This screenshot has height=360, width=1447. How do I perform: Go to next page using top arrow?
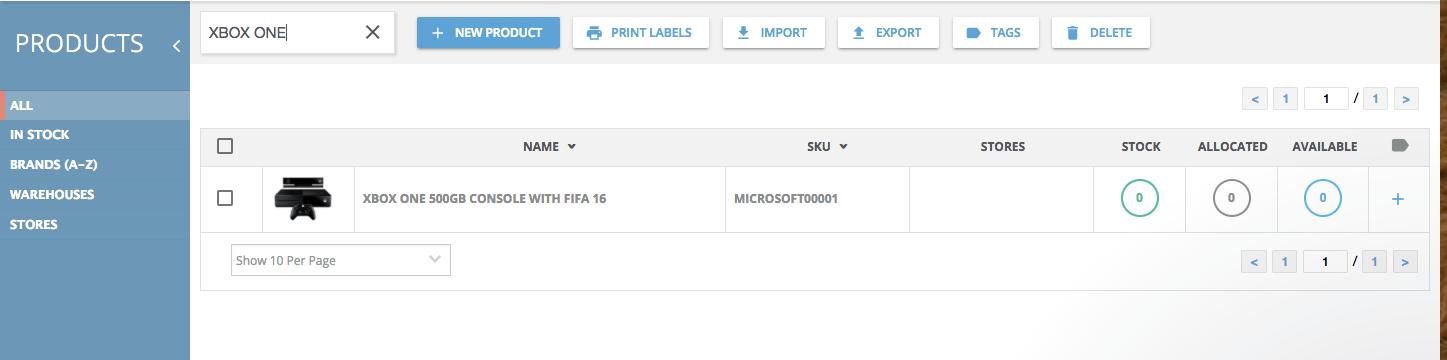point(1406,98)
